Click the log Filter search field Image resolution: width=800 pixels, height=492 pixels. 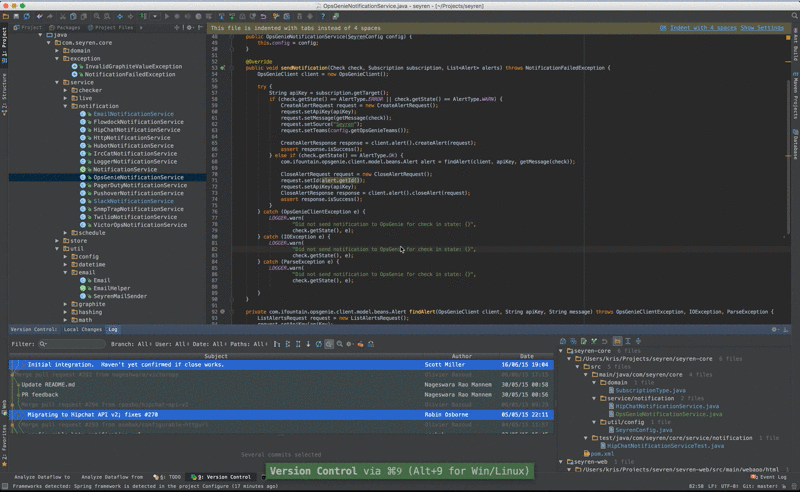(72, 344)
